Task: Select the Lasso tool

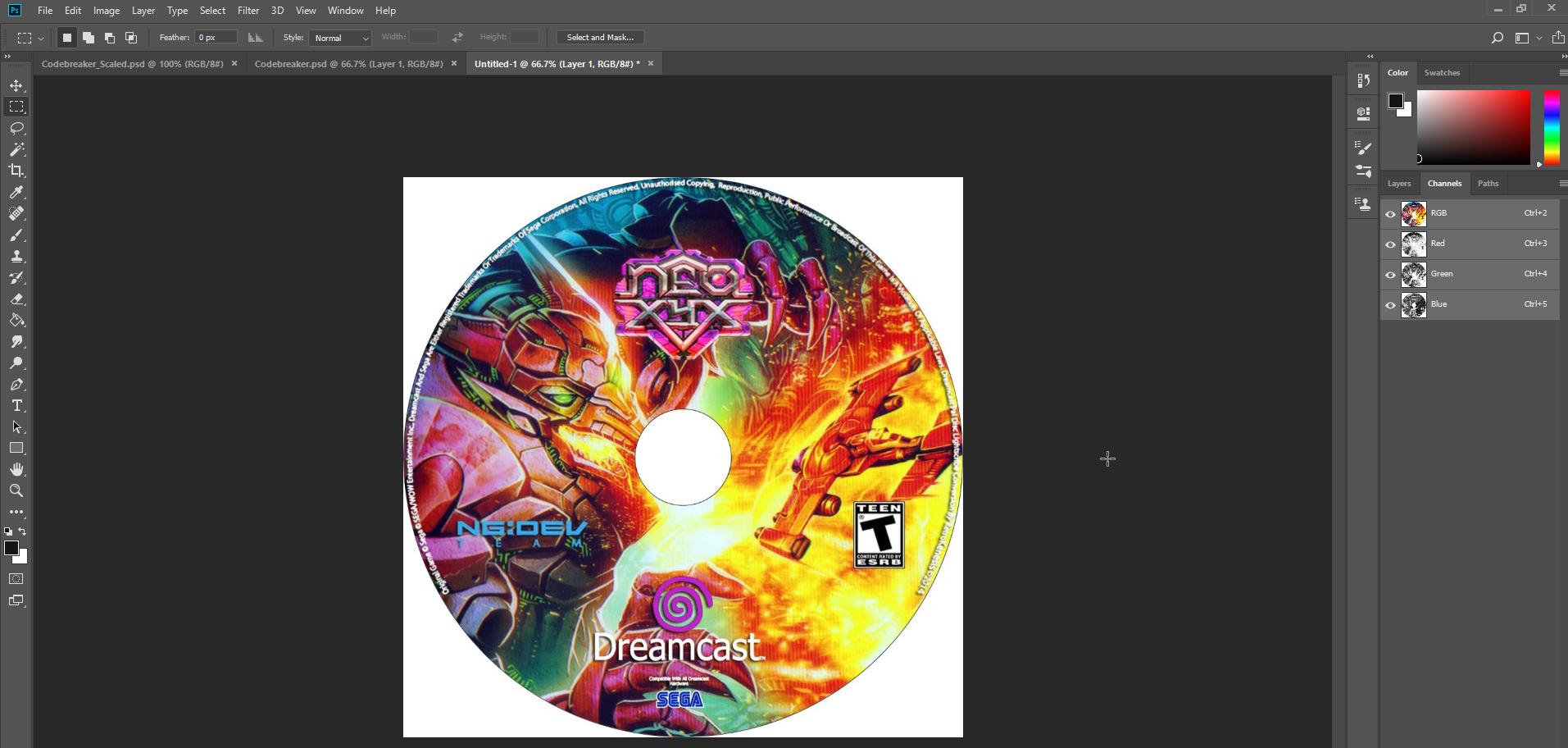Action: [x=16, y=128]
